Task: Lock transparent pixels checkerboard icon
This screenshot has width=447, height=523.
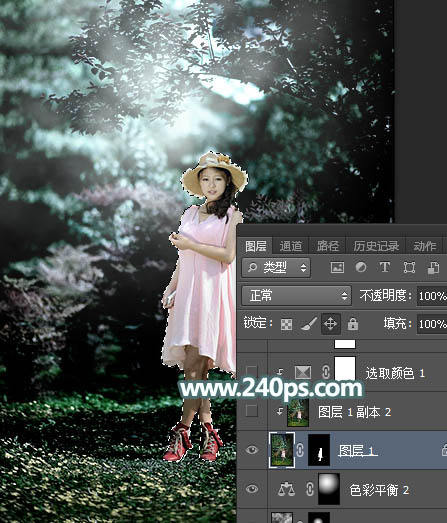Action: [287, 324]
